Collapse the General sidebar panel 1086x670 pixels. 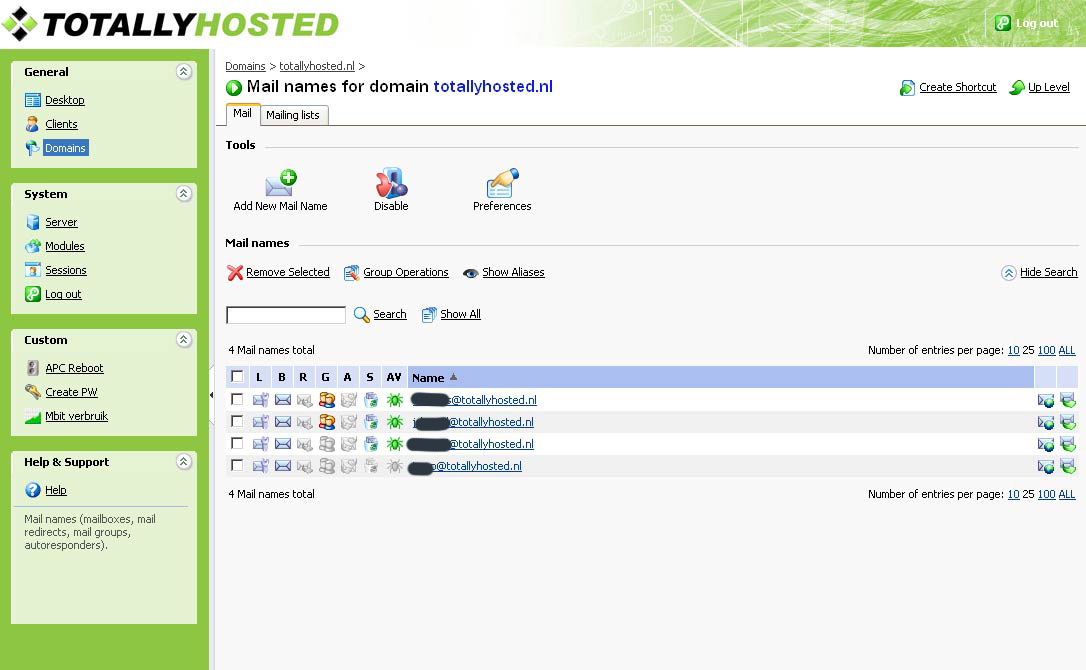pos(183,72)
